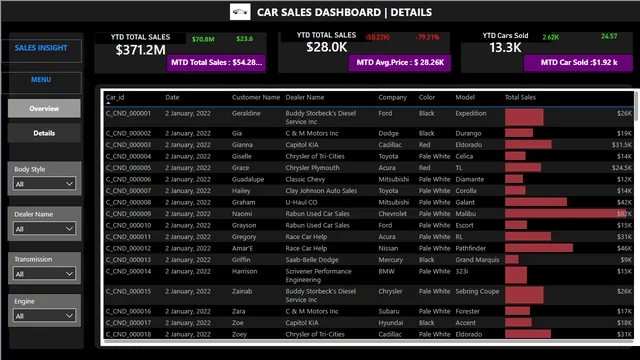640x360 pixels.
Task: Click the Customer Name column header
Action: [256, 97]
